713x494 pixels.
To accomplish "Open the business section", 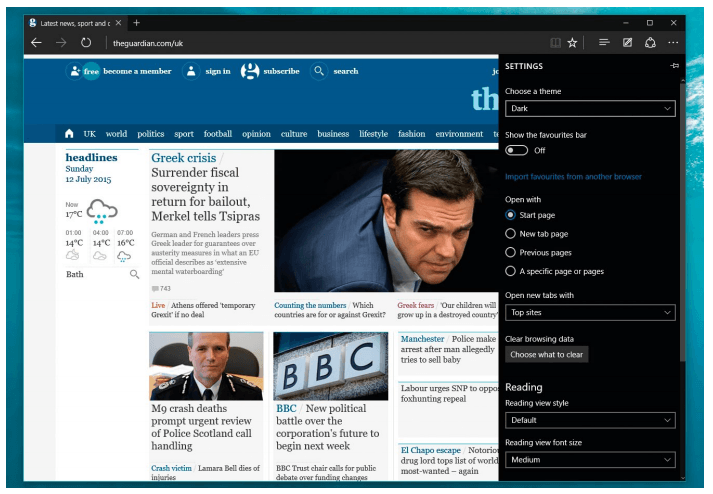I will [333, 134].
